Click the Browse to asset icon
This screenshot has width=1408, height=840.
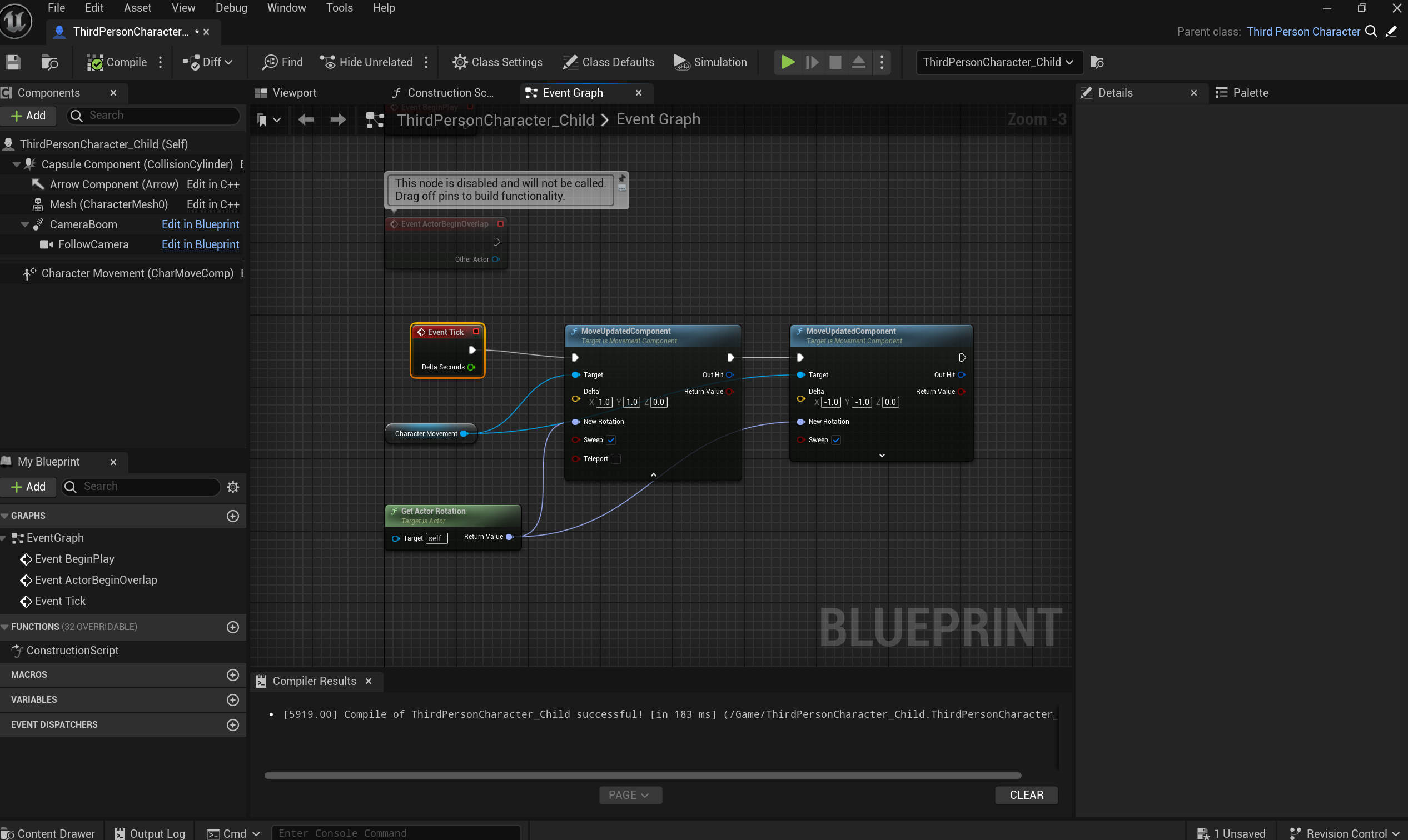pos(49,62)
